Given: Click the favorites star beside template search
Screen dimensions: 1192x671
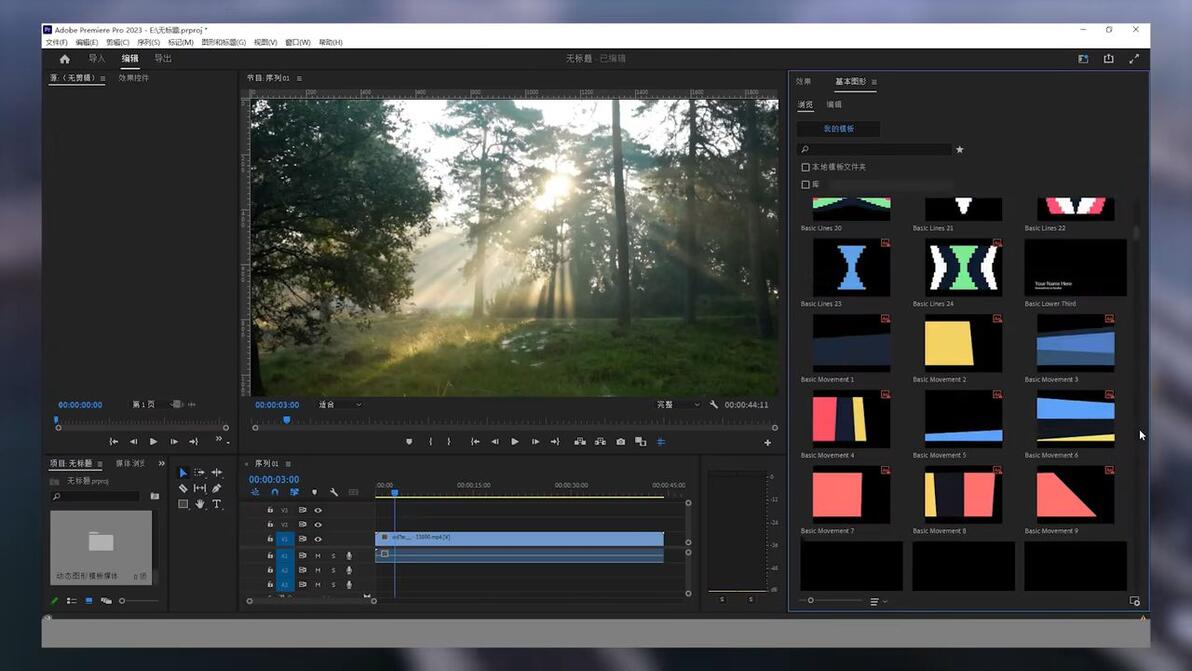Looking at the screenshot, I should [x=960, y=150].
